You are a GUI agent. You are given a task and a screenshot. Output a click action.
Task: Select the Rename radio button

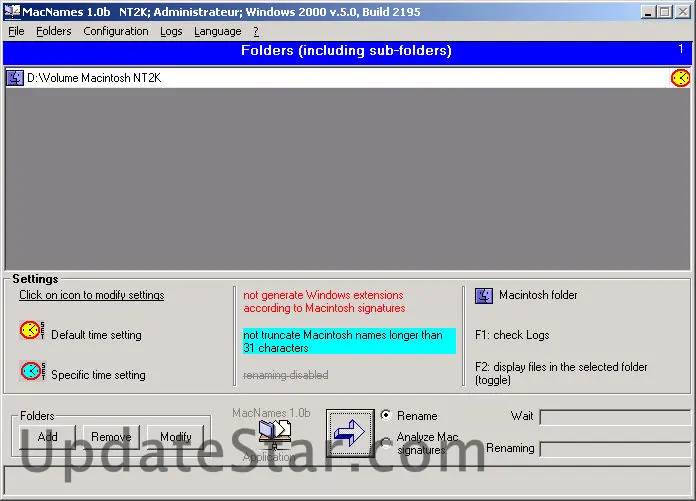(386, 415)
